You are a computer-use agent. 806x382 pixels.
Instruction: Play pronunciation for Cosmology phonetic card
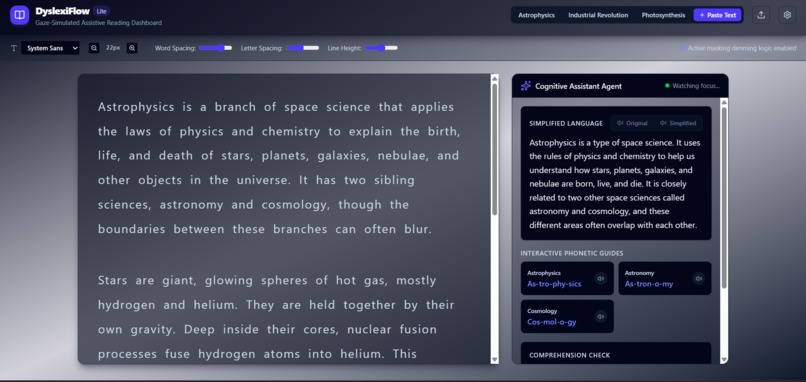[x=600, y=316]
